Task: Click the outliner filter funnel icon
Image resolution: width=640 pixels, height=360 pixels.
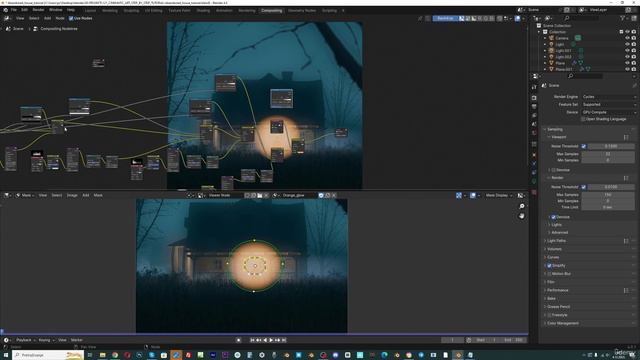Action: pyautogui.click(x=622, y=18)
